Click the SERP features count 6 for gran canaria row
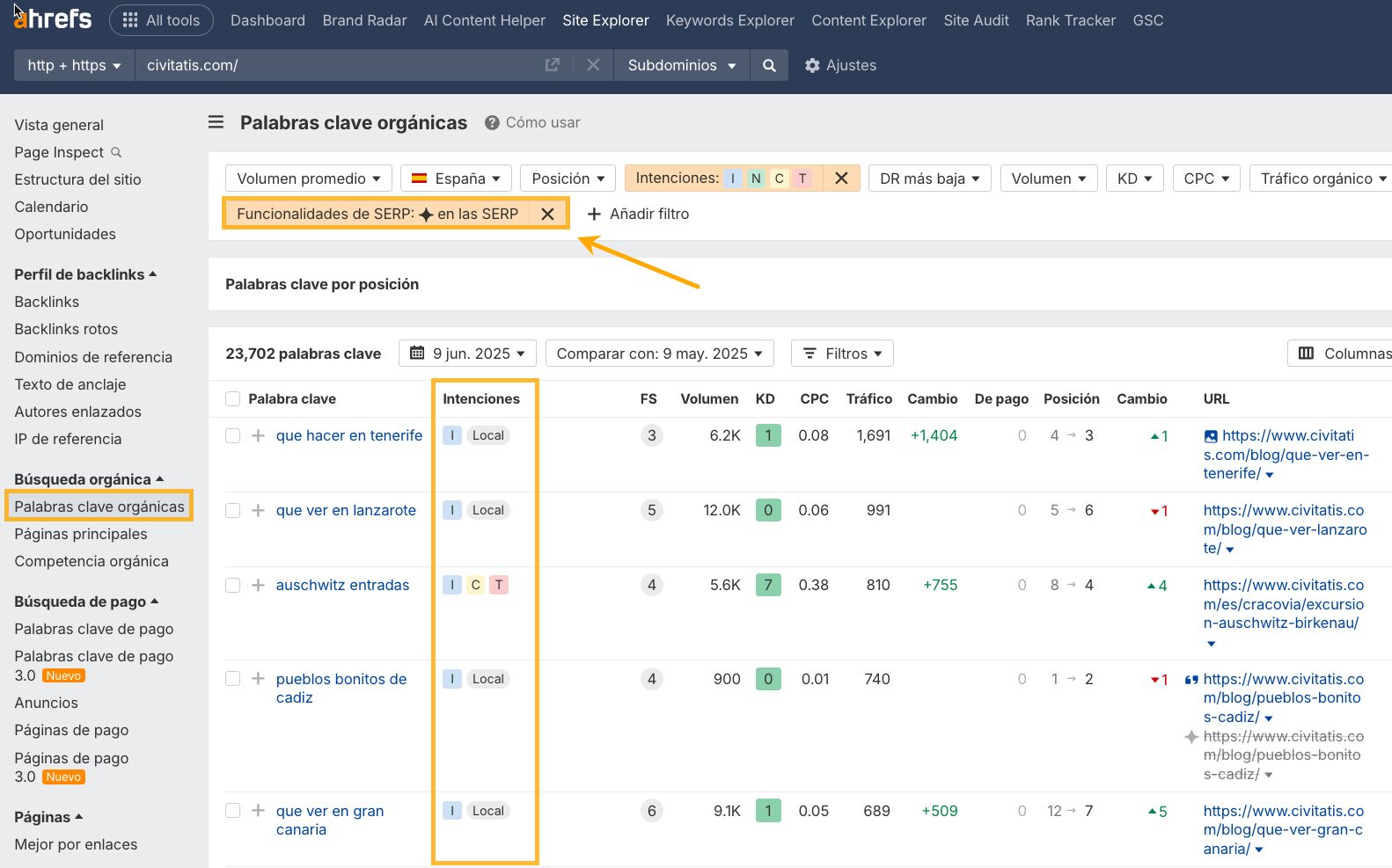Viewport: 1392px width, 868px height. [651, 811]
